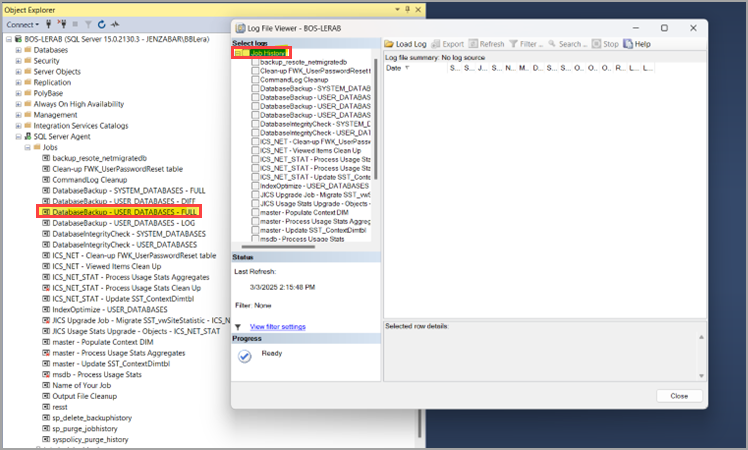
Task: Check ICS_NET - Viewed Items Clean Up checkbox
Action: pos(255,150)
